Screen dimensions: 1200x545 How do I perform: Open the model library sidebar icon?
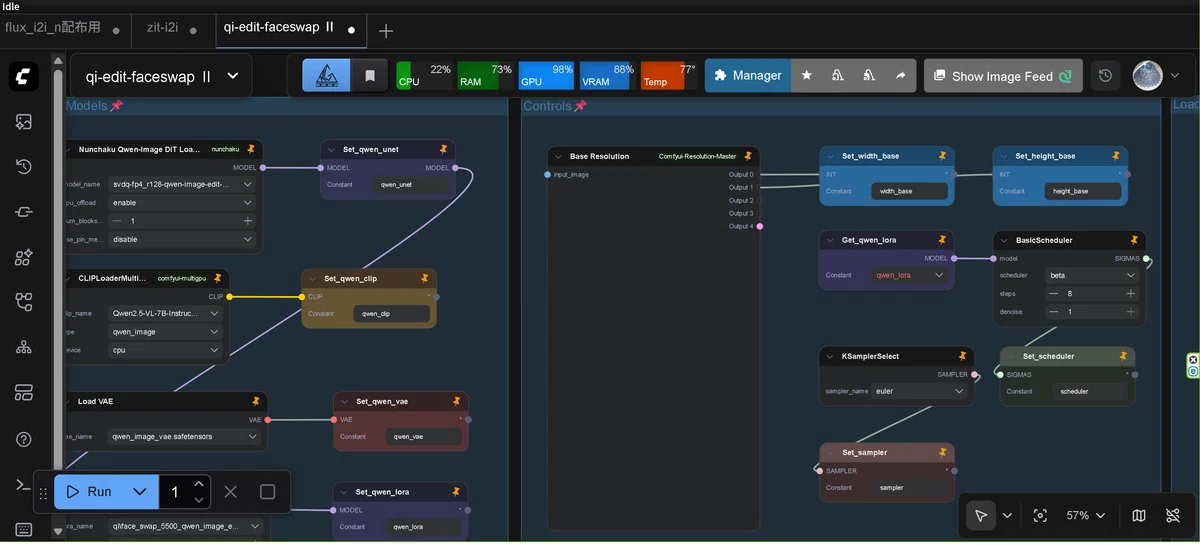coord(24,257)
